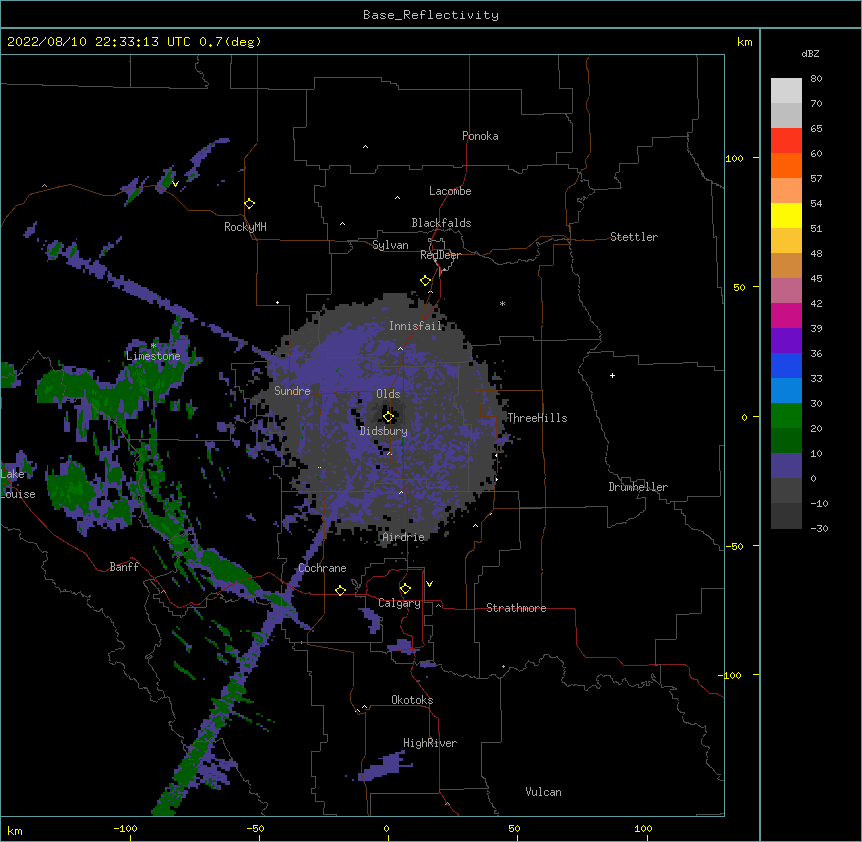Pick the red 60-65 dBZ legend swatch

[x=786, y=141]
